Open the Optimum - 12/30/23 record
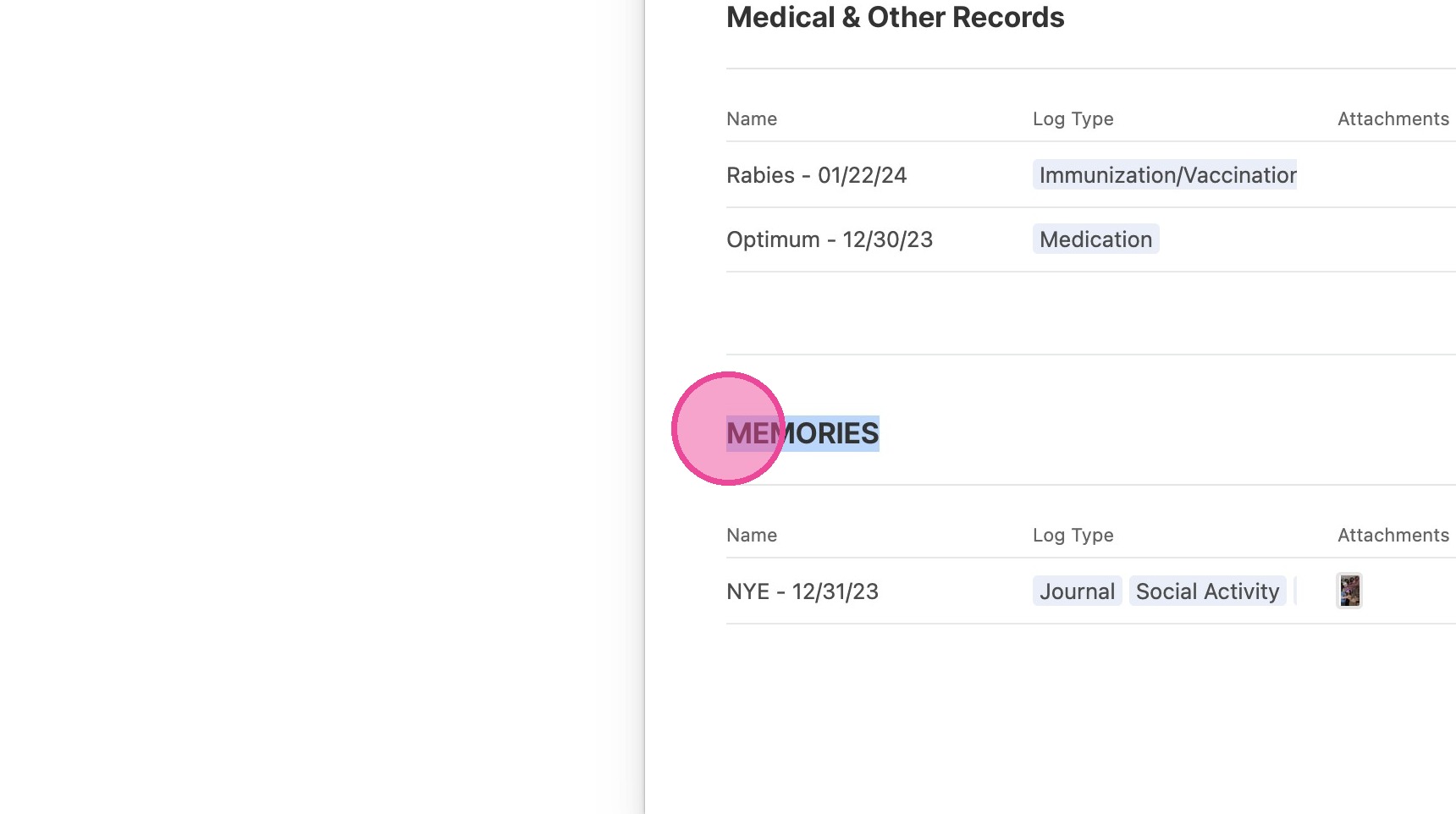Viewport: 1456px width, 814px height. pos(830,239)
